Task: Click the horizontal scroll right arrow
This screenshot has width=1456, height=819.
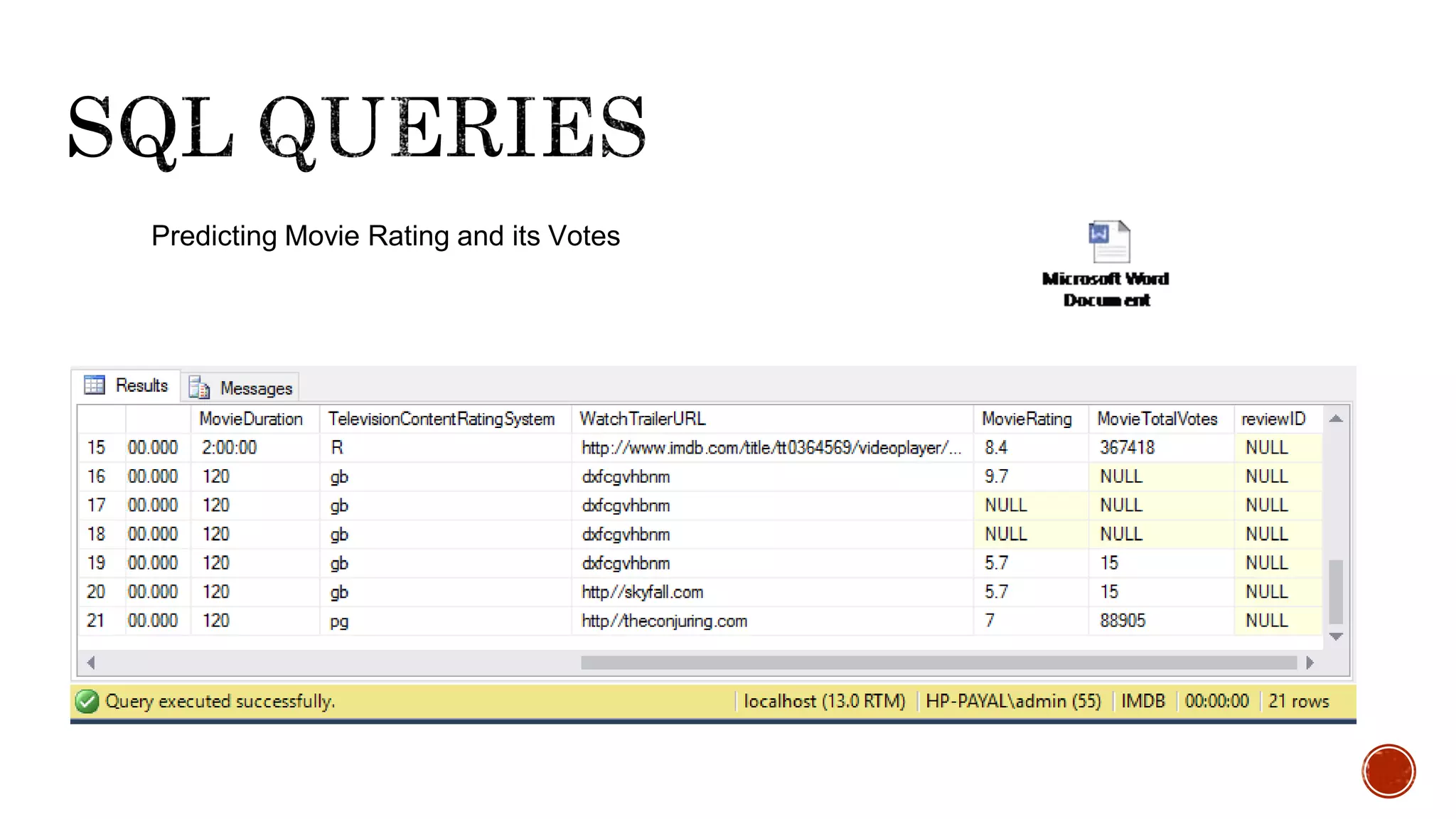Action: click(x=1310, y=663)
